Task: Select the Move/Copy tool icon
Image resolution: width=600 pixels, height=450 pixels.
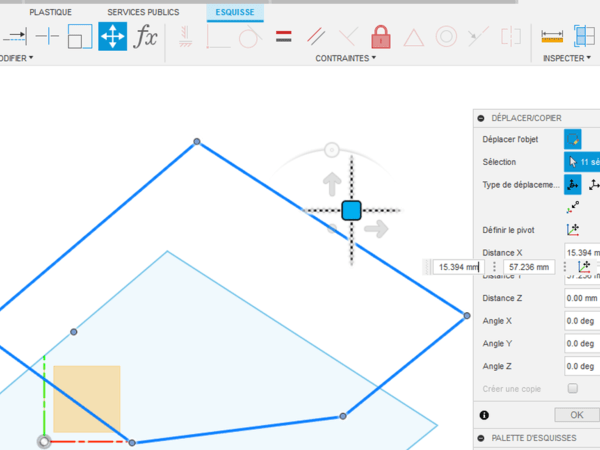Action: click(112, 38)
